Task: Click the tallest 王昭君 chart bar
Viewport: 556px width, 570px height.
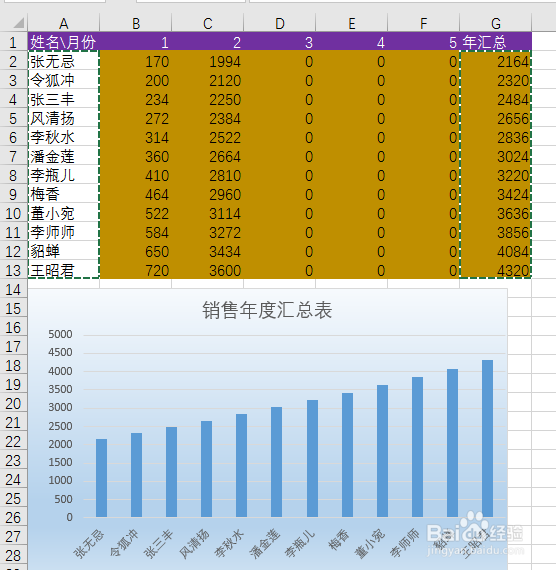Action: pos(487,438)
